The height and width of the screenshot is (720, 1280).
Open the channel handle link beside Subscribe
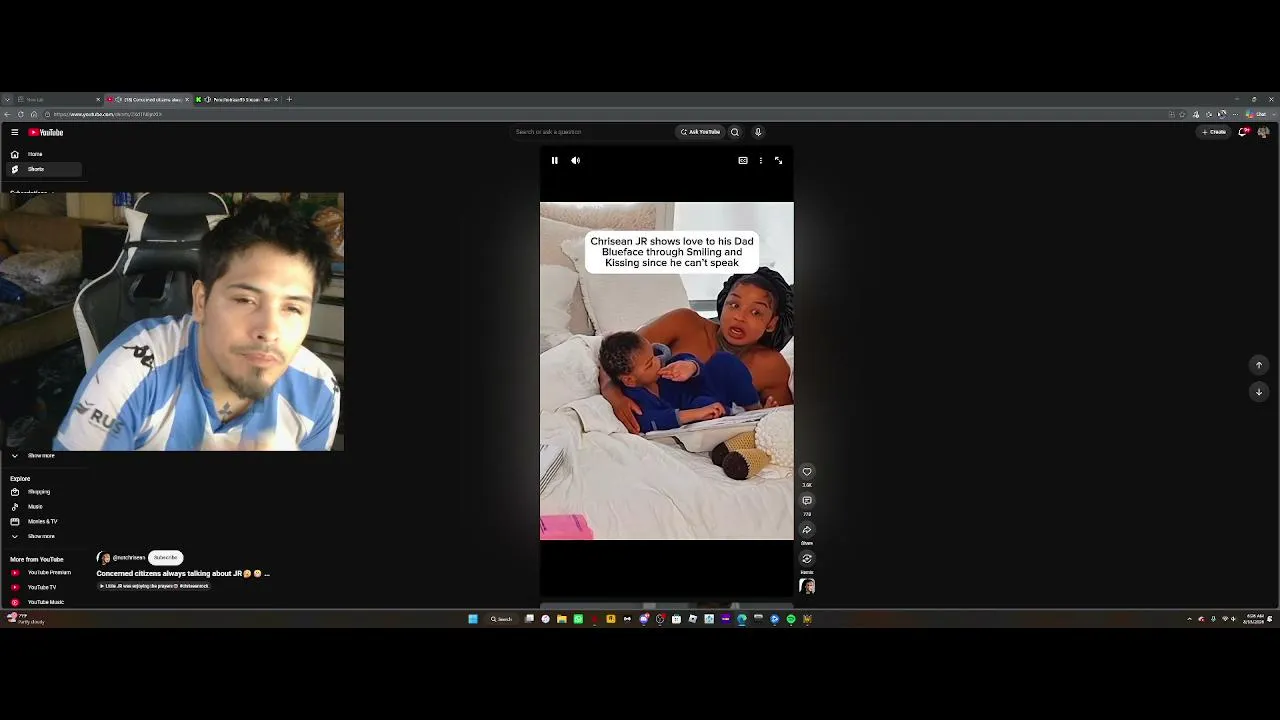click(x=129, y=558)
